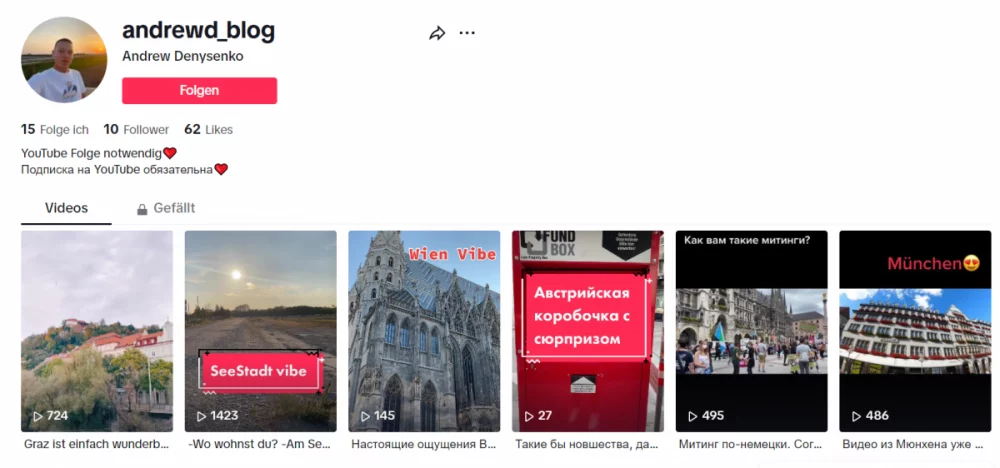Open the Graz hillside video thumbnail
This screenshot has height=468, width=1000.
(x=97, y=320)
